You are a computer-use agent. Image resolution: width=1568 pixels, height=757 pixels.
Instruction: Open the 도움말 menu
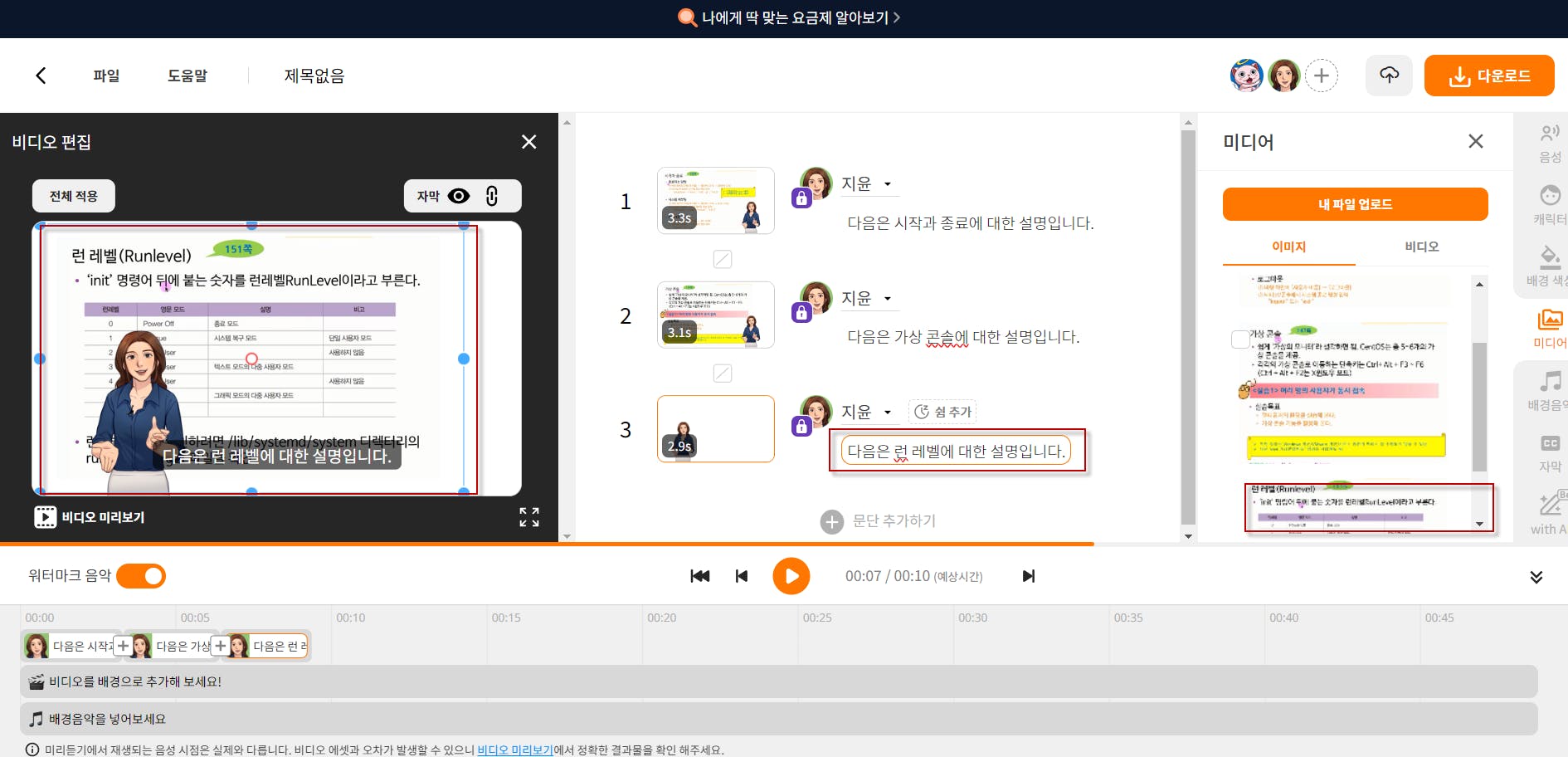pyautogui.click(x=187, y=76)
